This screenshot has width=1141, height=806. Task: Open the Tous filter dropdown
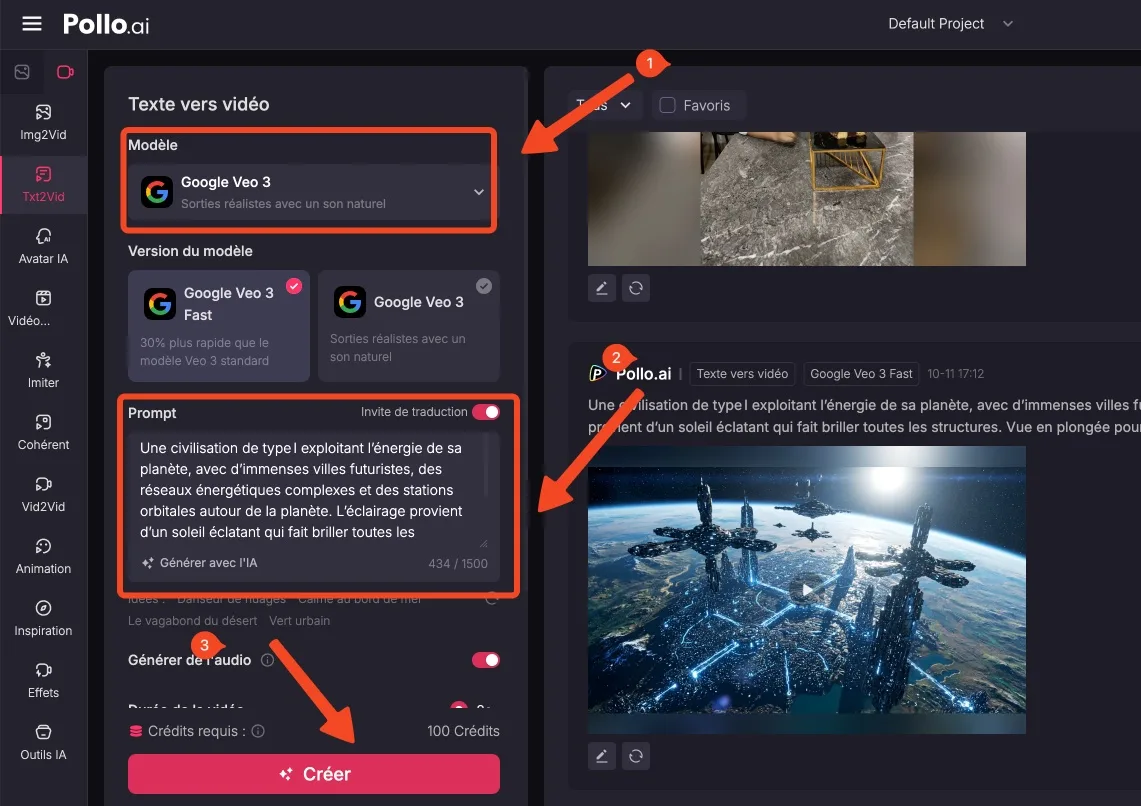(604, 105)
